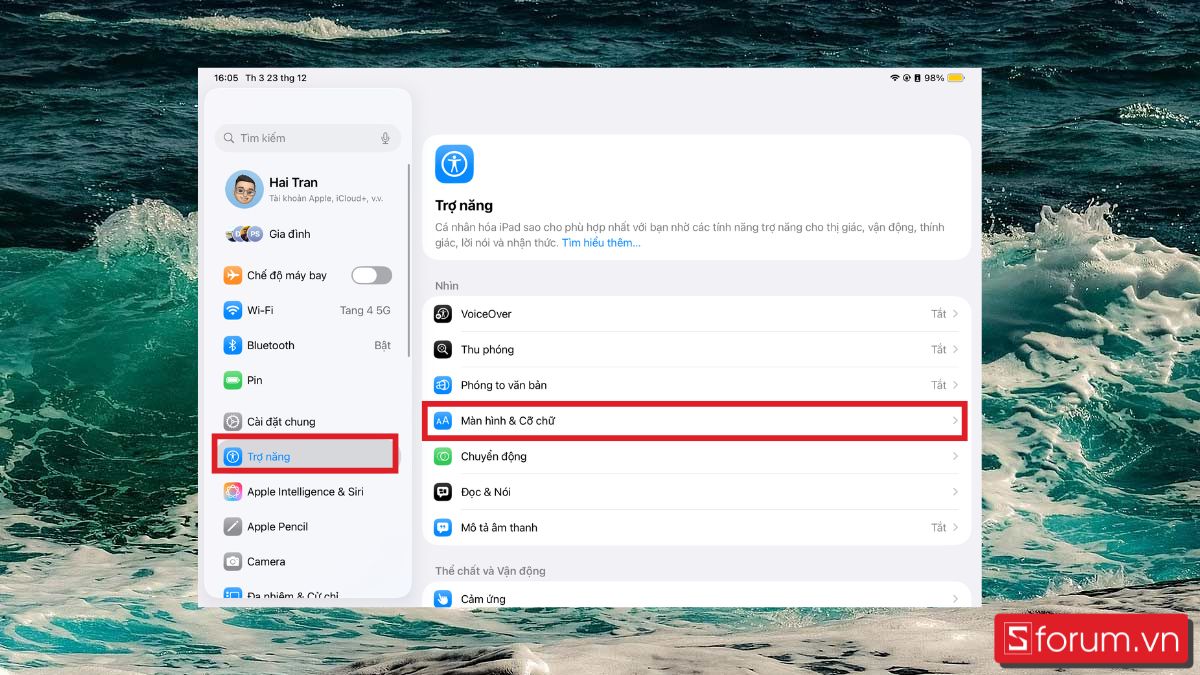1200x675 pixels.
Task: Tap the microphone icon in search field
Action: pos(385,138)
